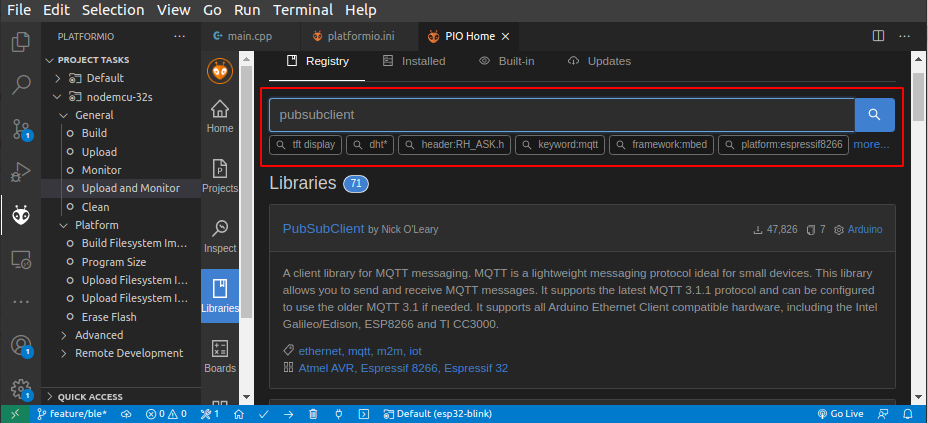Open the Run and Debug view
The width and height of the screenshot is (928, 423).
(21, 172)
